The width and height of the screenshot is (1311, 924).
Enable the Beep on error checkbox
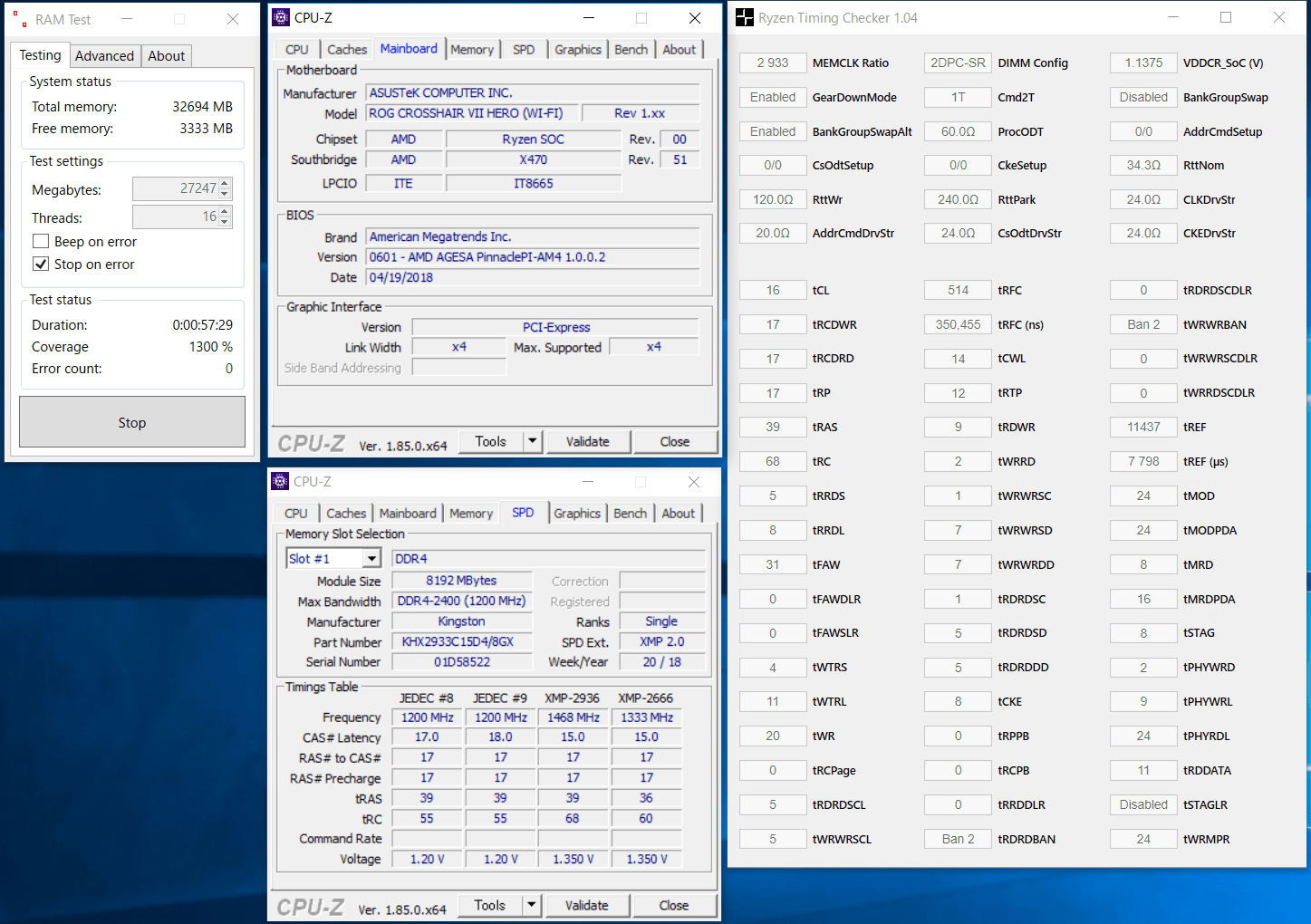coord(41,241)
